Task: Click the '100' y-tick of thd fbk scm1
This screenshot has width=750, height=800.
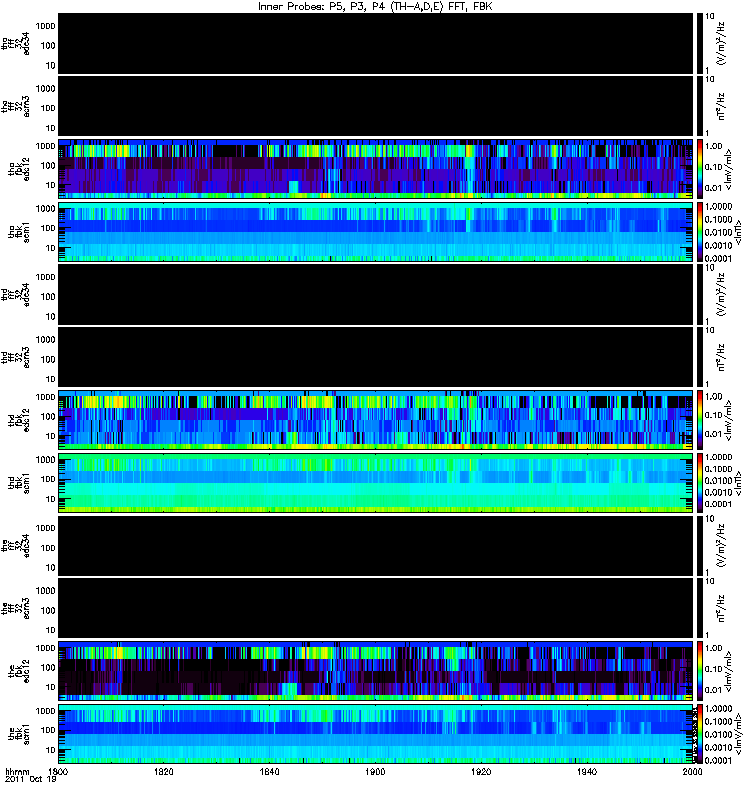Action: coord(48,480)
